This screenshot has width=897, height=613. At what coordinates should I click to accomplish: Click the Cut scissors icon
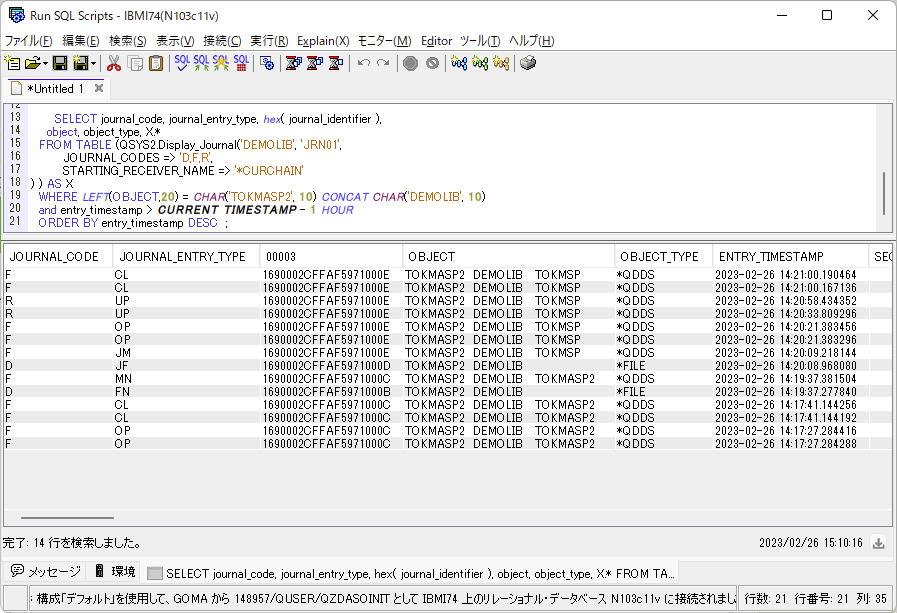(114, 63)
